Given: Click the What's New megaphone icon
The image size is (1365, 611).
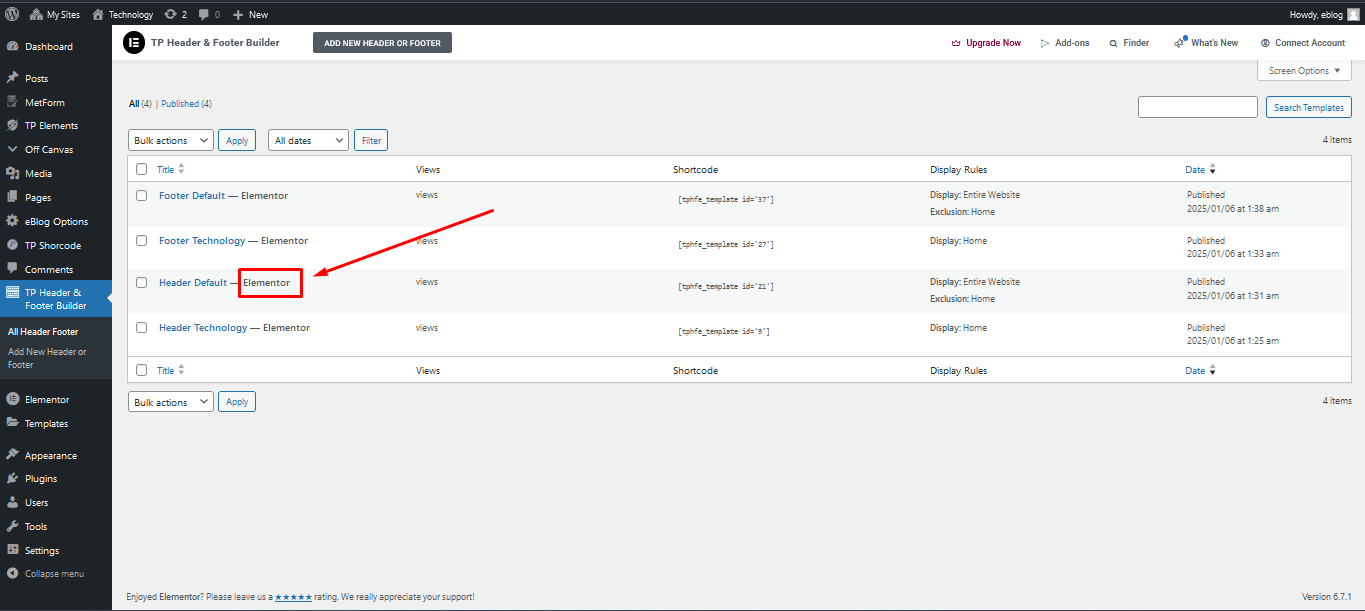Looking at the screenshot, I should pyautogui.click(x=1180, y=43).
